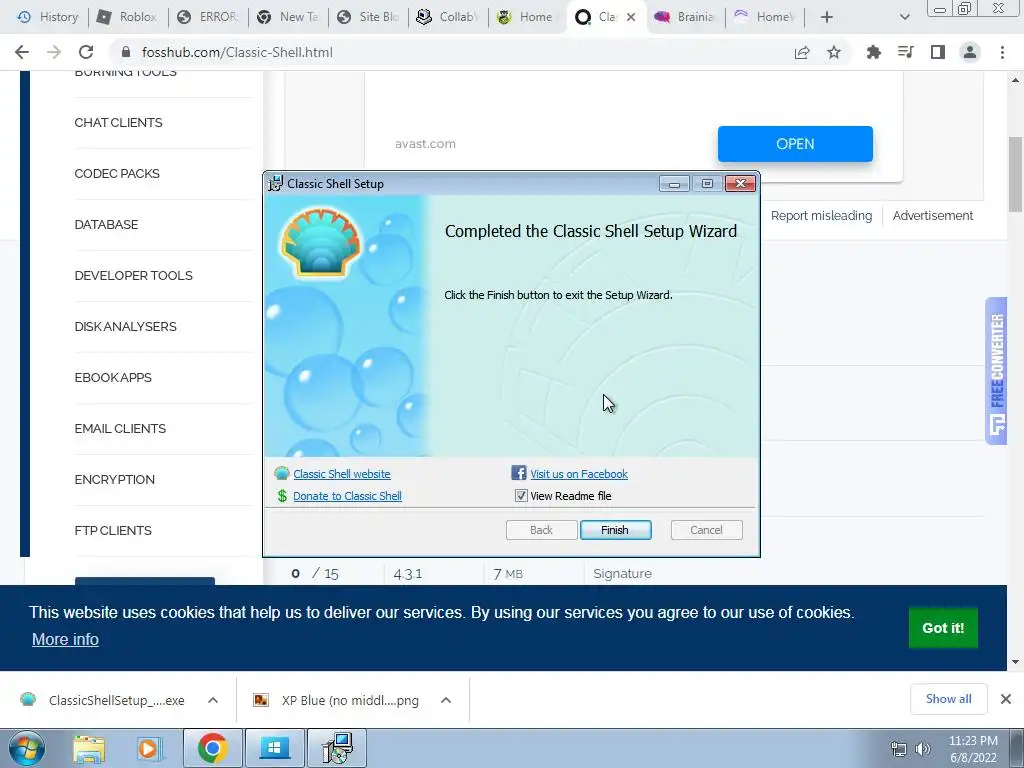Click the Free Converter side tab
This screenshot has height=768, width=1024.
tap(997, 371)
